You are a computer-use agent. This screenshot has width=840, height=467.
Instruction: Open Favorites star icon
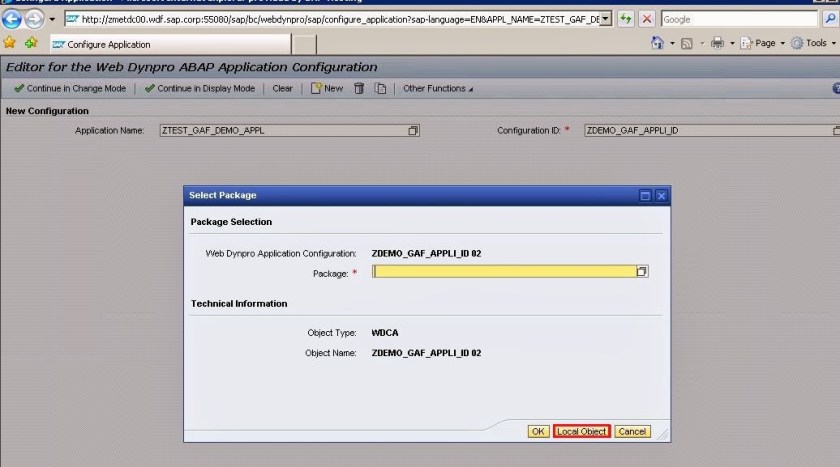9,42
